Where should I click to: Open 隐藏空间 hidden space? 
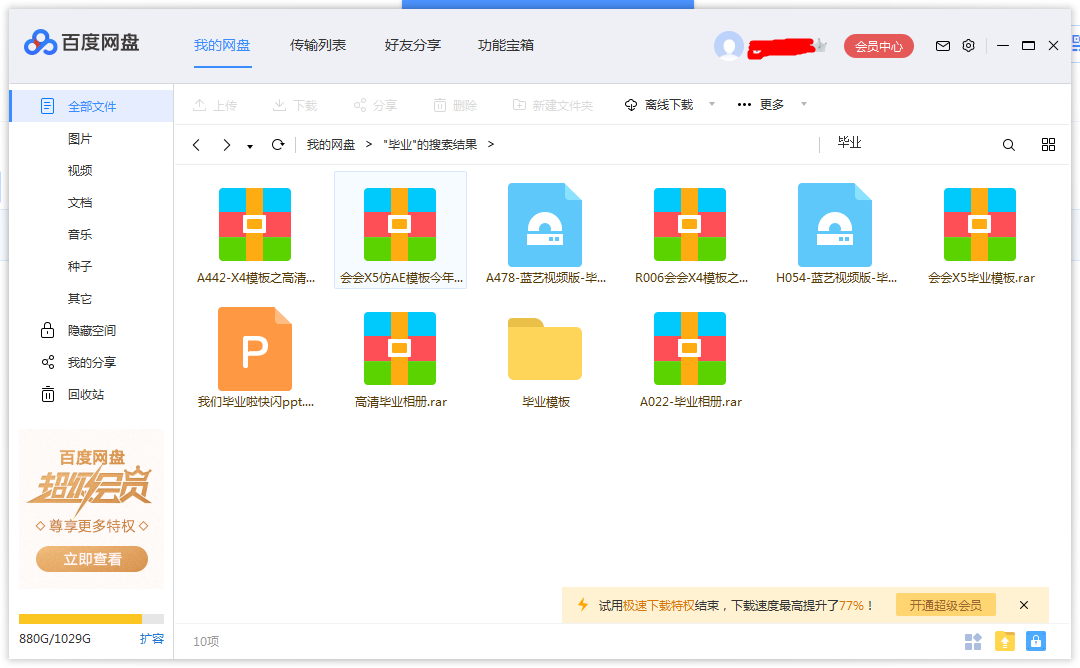pos(91,331)
